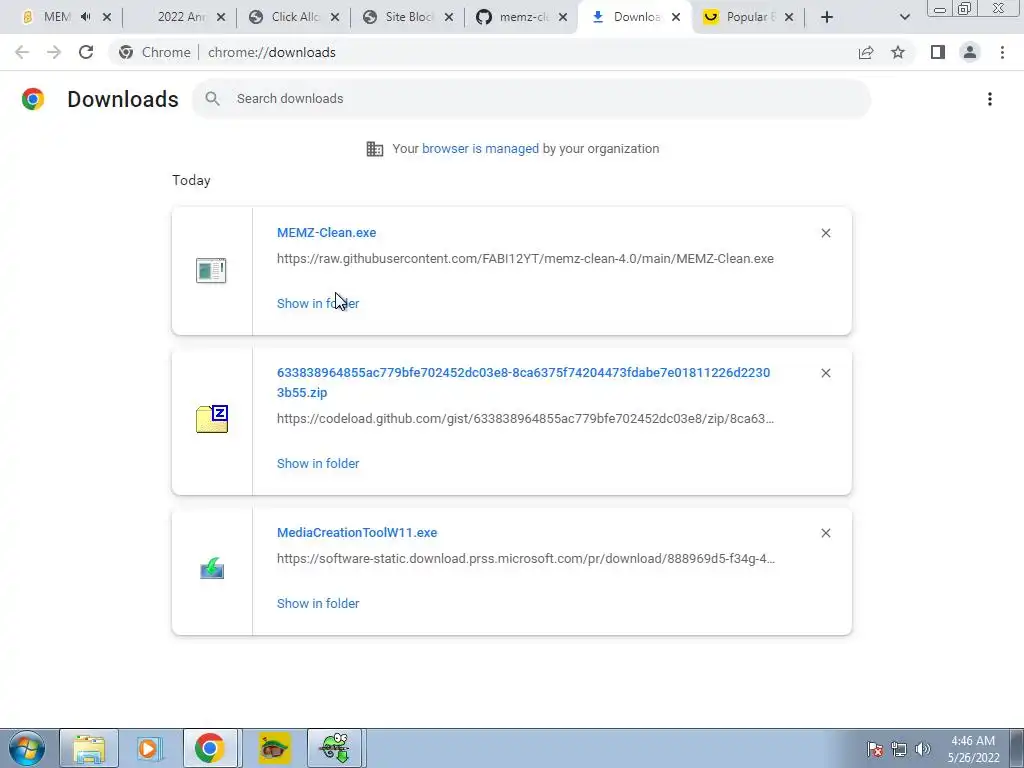
Task: Click the Show desktop strip at taskbar end
Action: [1017, 748]
